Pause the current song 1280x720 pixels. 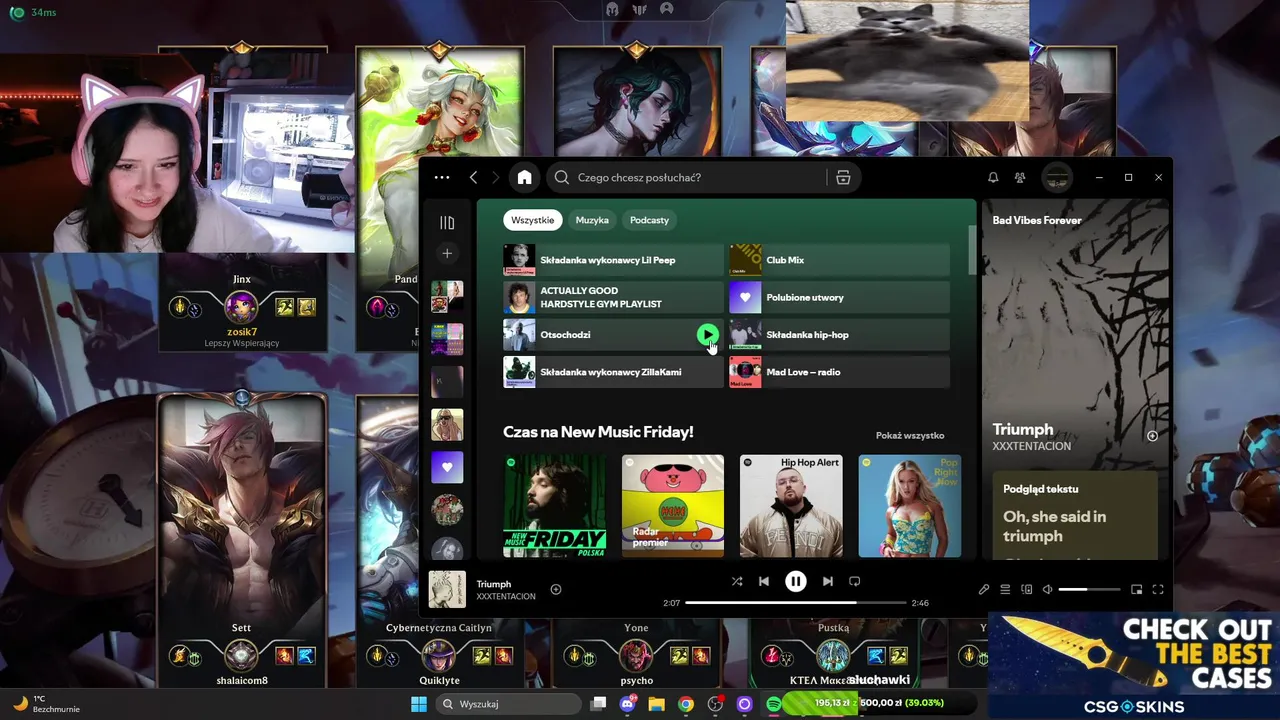pyautogui.click(x=796, y=581)
